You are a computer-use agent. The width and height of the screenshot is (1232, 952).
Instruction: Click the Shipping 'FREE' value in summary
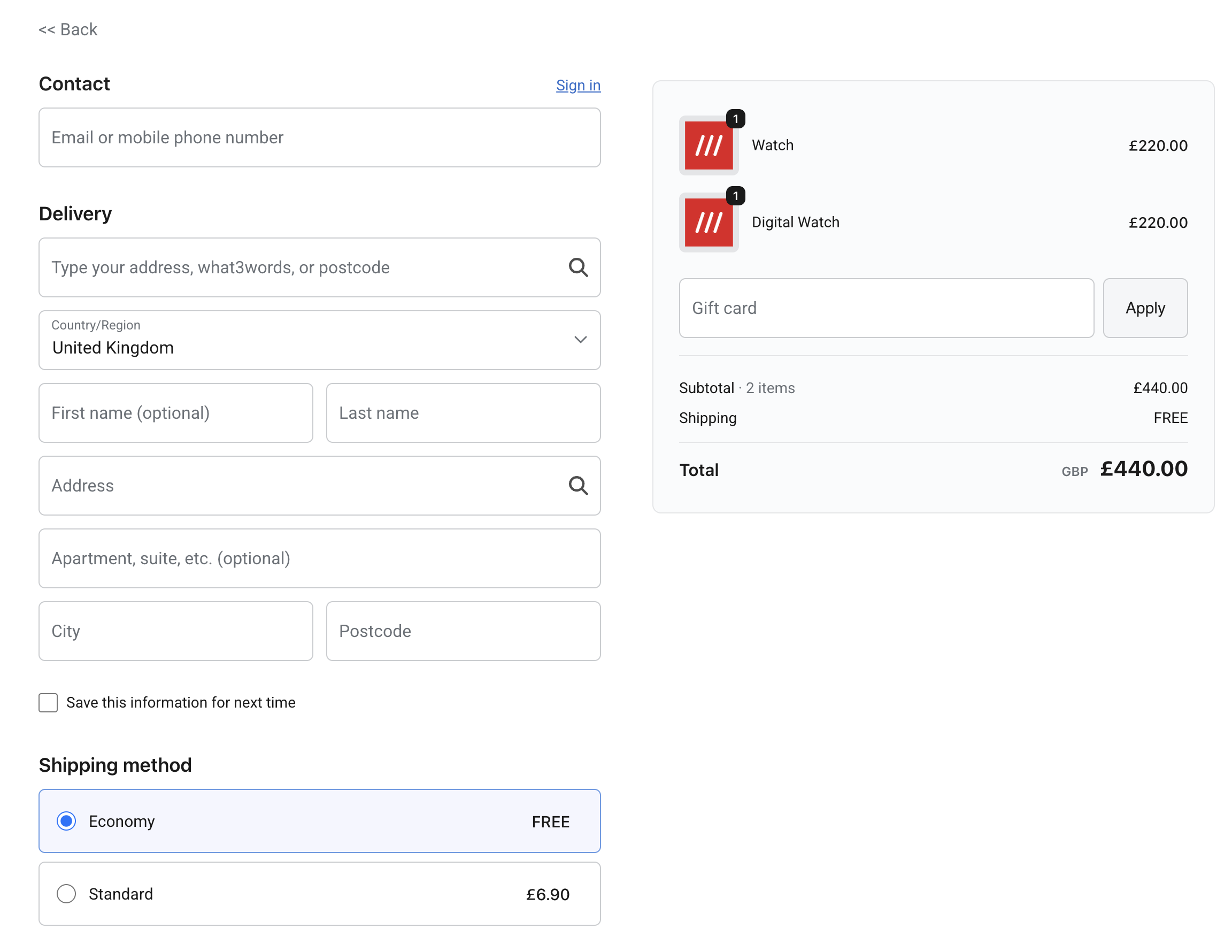(1171, 418)
